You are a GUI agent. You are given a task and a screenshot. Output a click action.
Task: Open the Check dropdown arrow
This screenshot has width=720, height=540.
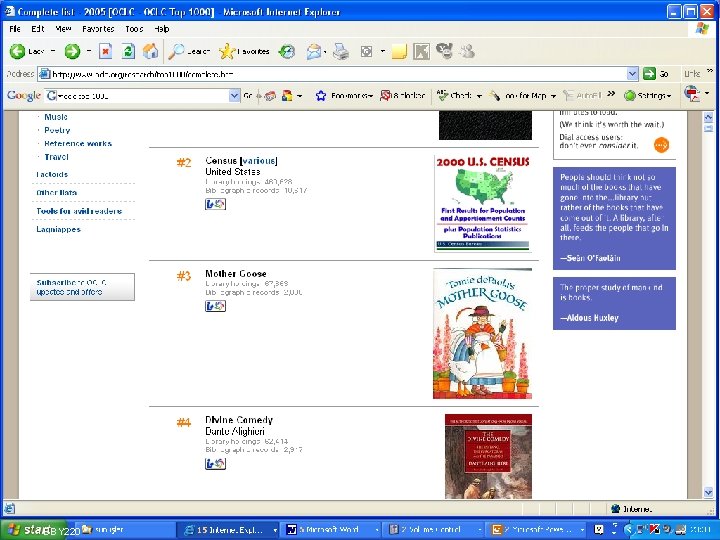(x=479, y=96)
